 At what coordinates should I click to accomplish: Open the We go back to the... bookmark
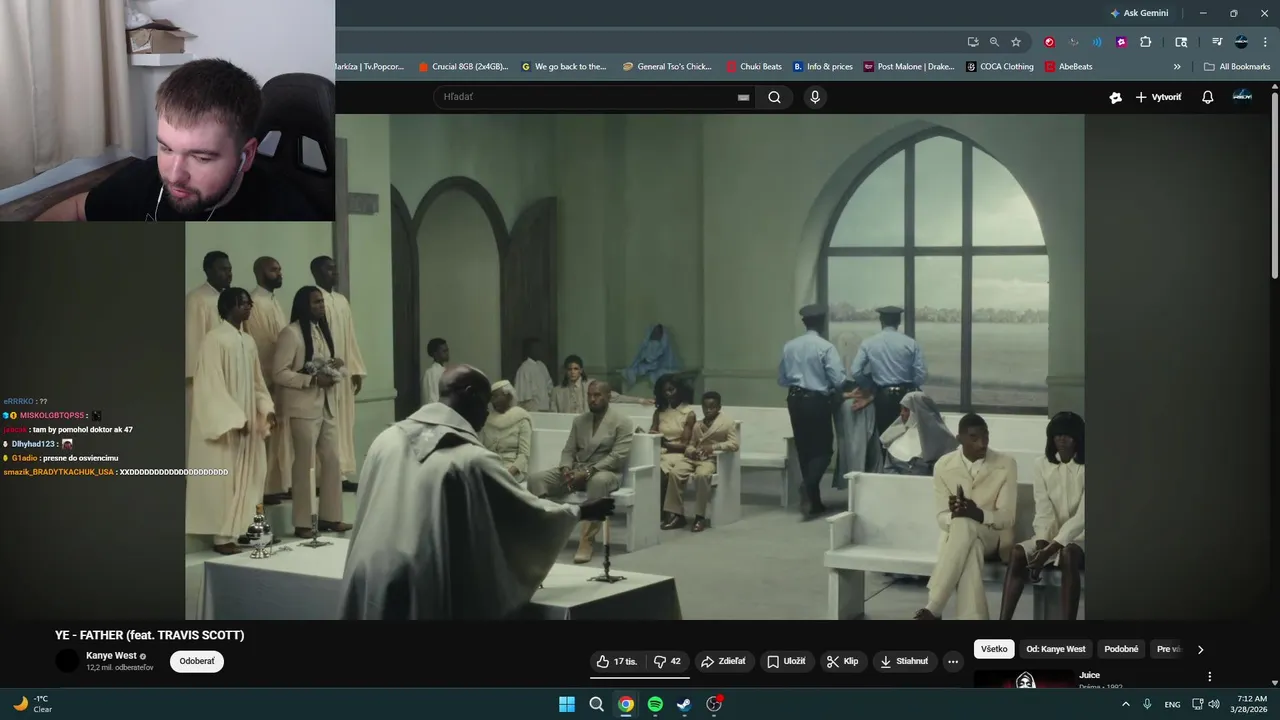pos(564,67)
